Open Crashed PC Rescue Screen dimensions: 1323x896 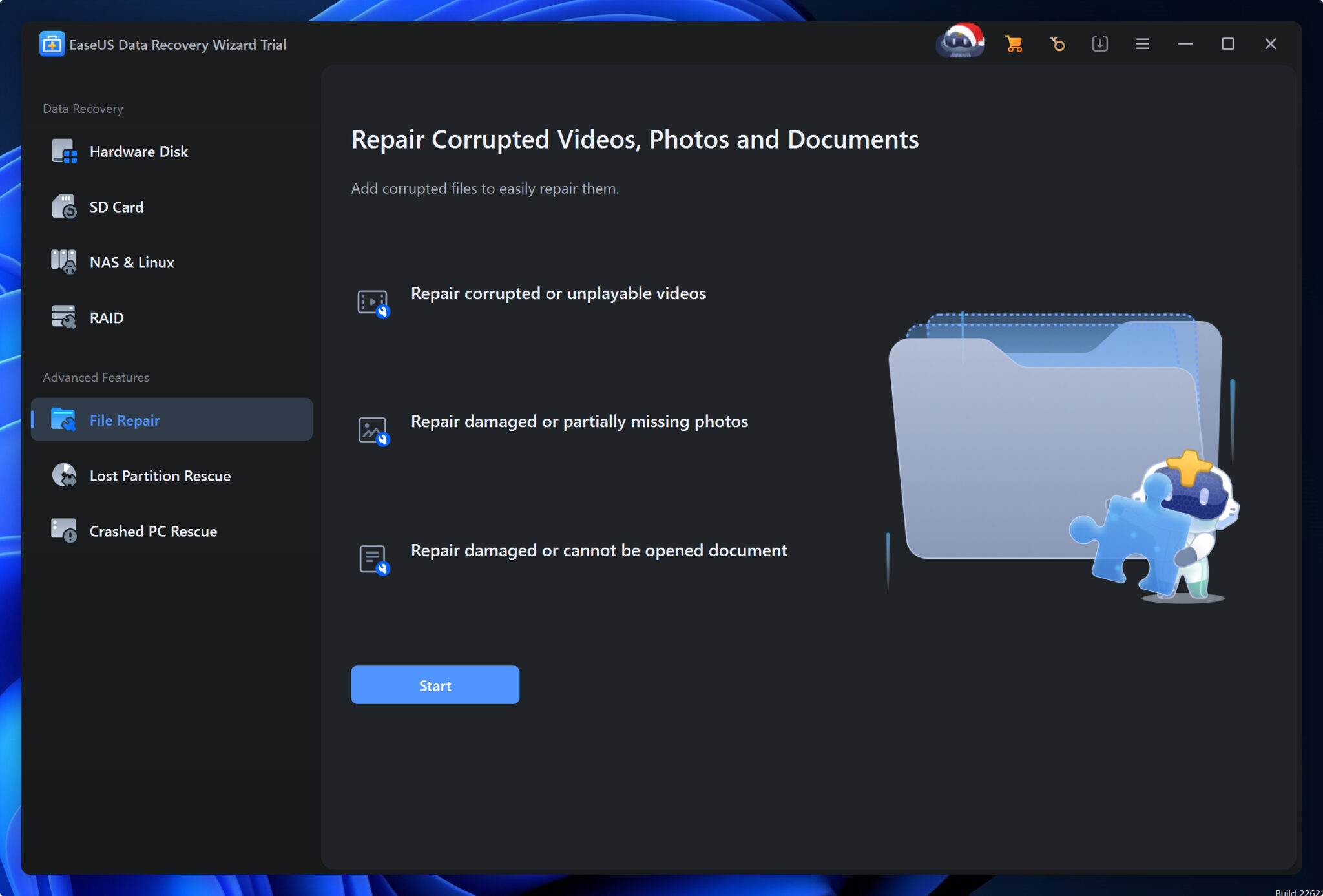point(153,531)
